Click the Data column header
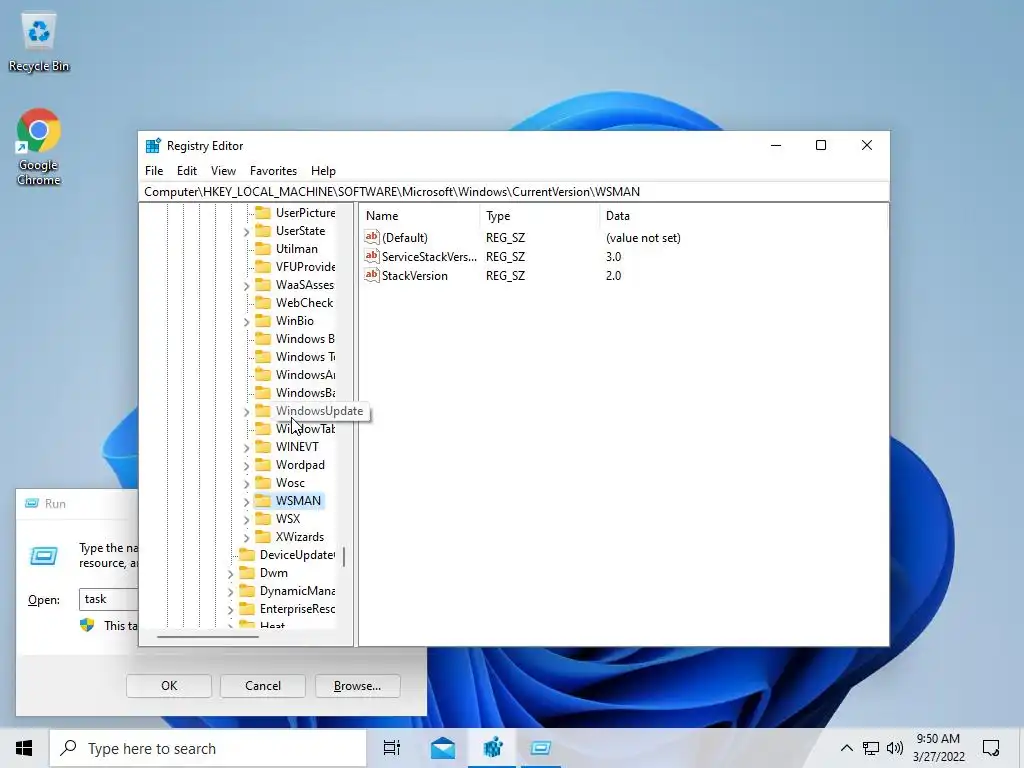Viewport: 1024px width, 768px height. [x=743, y=216]
